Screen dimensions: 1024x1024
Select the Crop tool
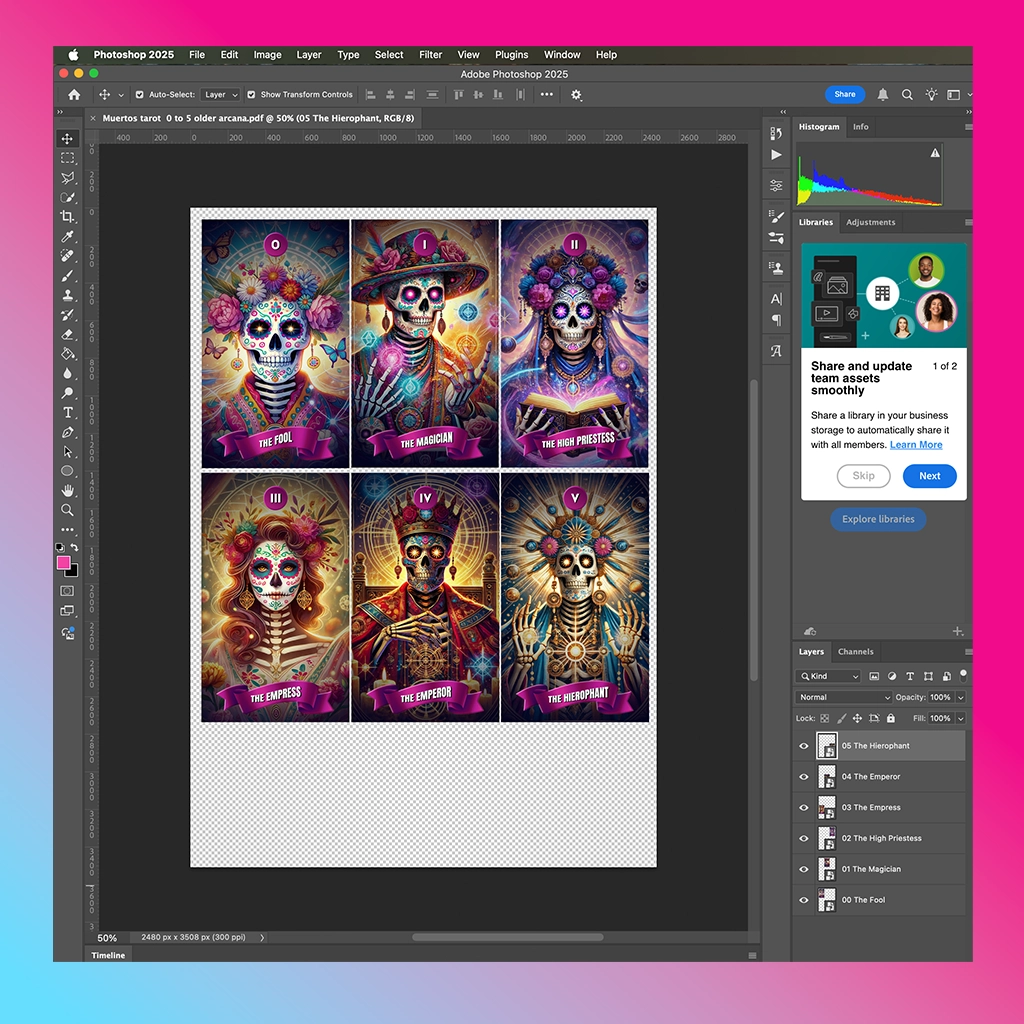[67, 217]
